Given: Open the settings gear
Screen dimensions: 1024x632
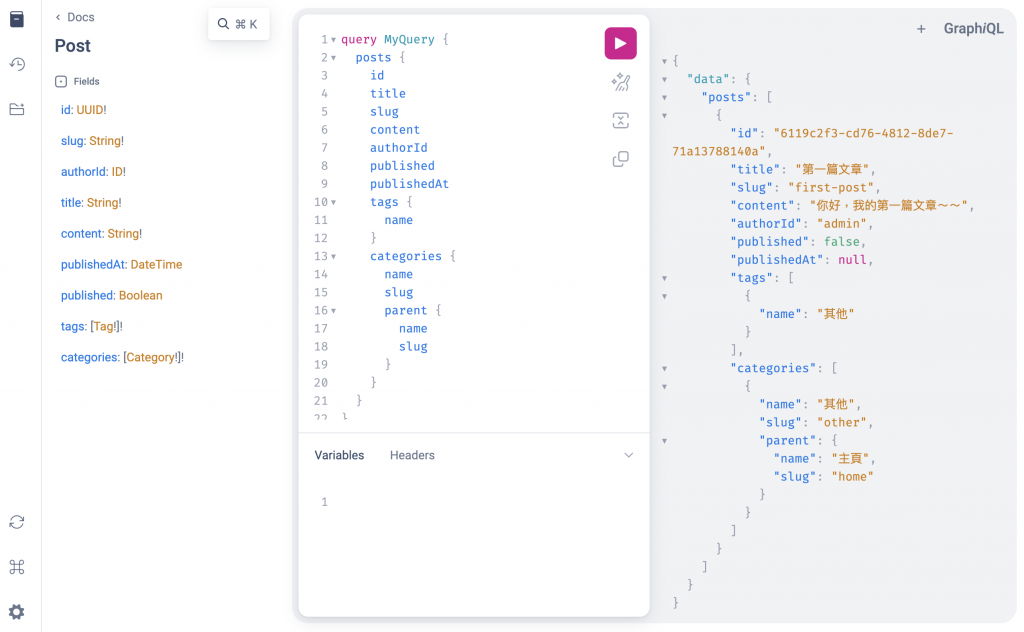Looking at the screenshot, I should [17, 612].
